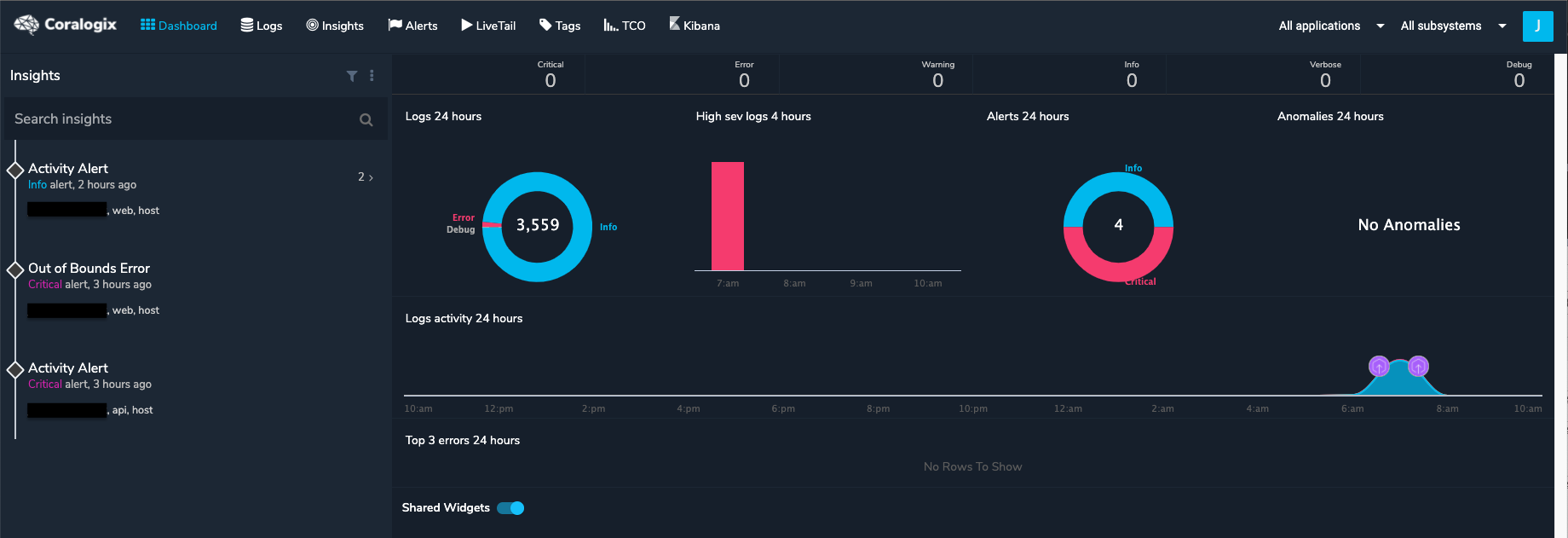The width and height of the screenshot is (1568, 538).
Task: Click the No Rows To Show message
Action: click(x=972, y=466)
